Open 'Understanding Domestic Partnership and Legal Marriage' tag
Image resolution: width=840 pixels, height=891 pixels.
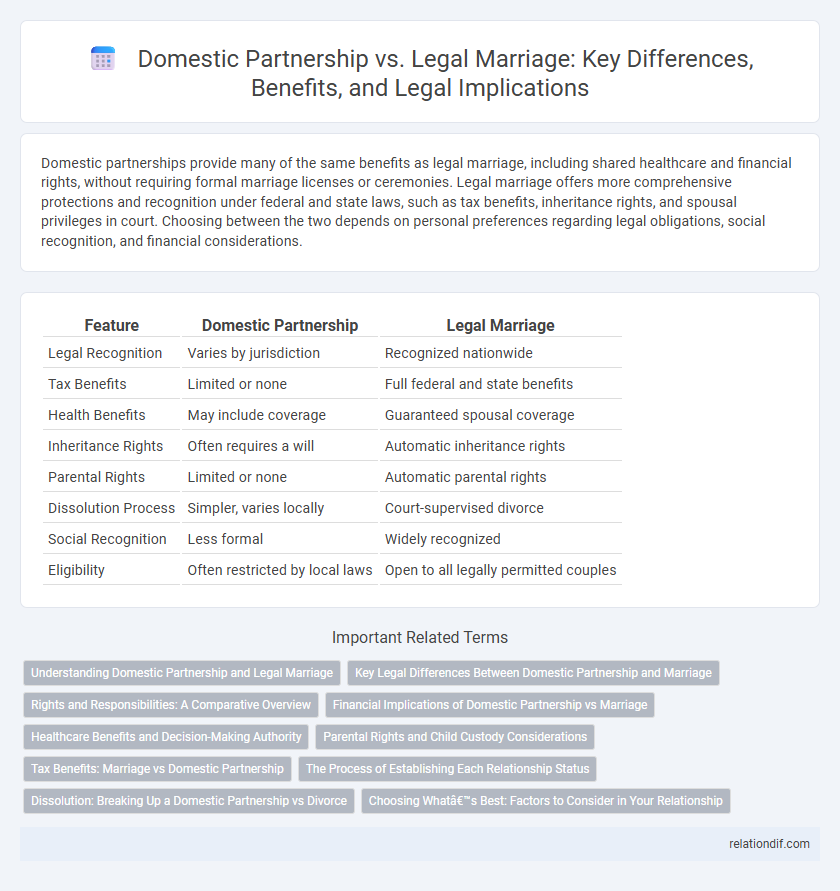pos(182,673)
